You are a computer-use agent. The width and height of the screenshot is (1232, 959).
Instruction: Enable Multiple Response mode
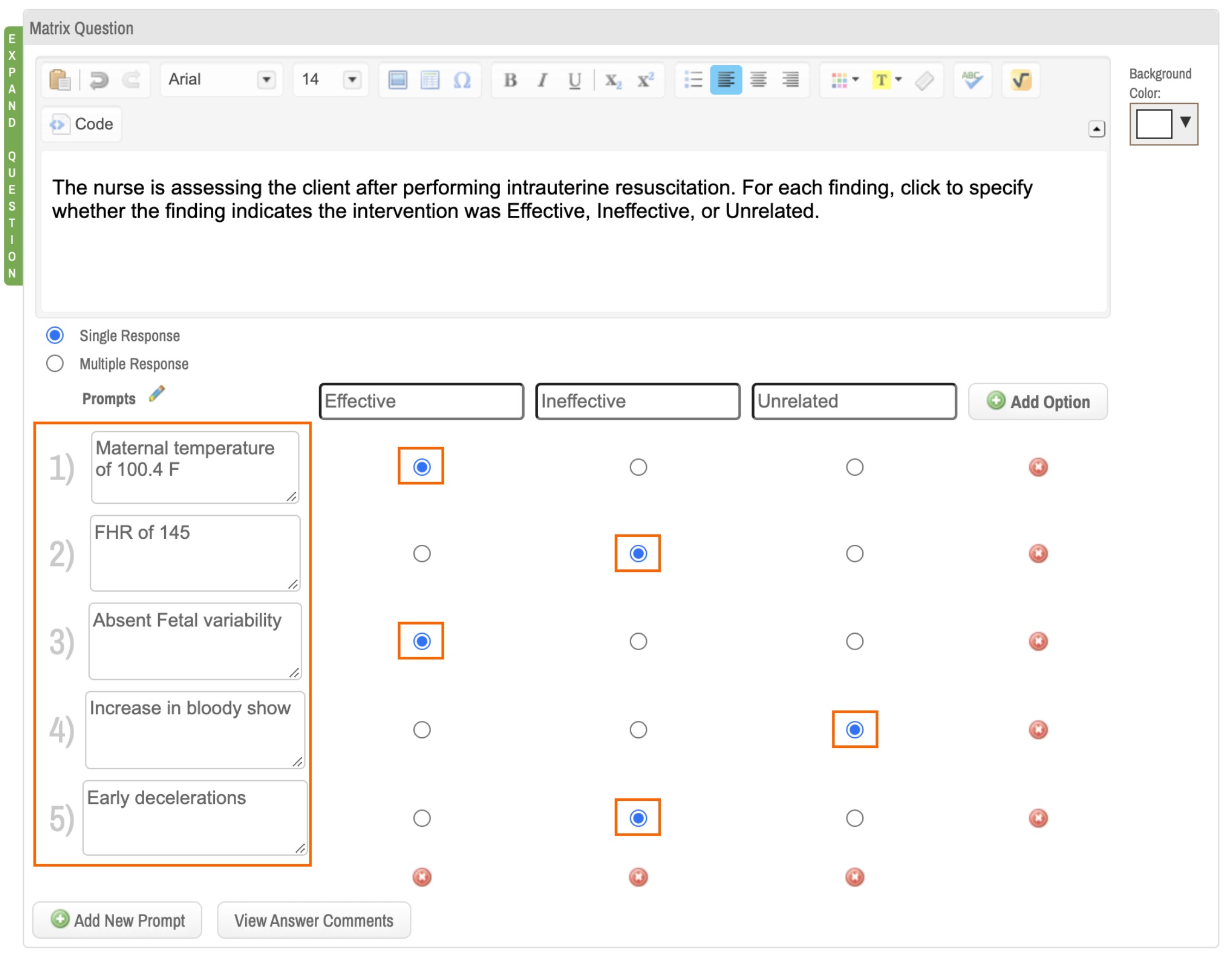pos(55,363)
